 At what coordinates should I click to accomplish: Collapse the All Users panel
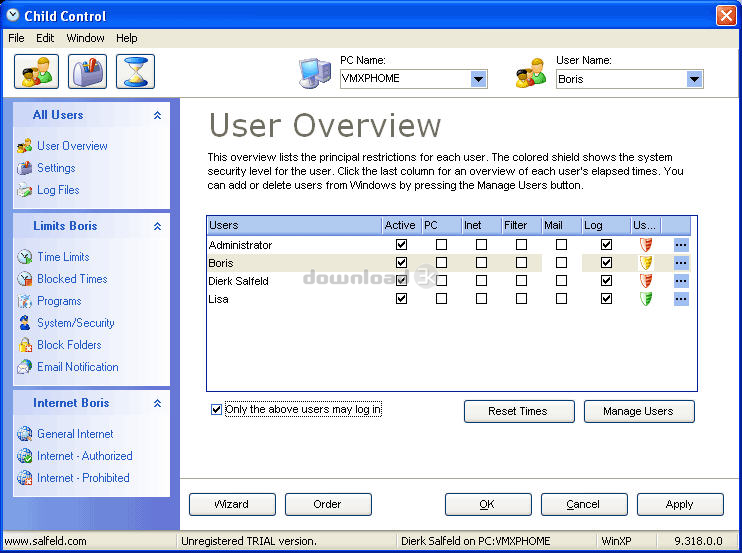[157, 116]
